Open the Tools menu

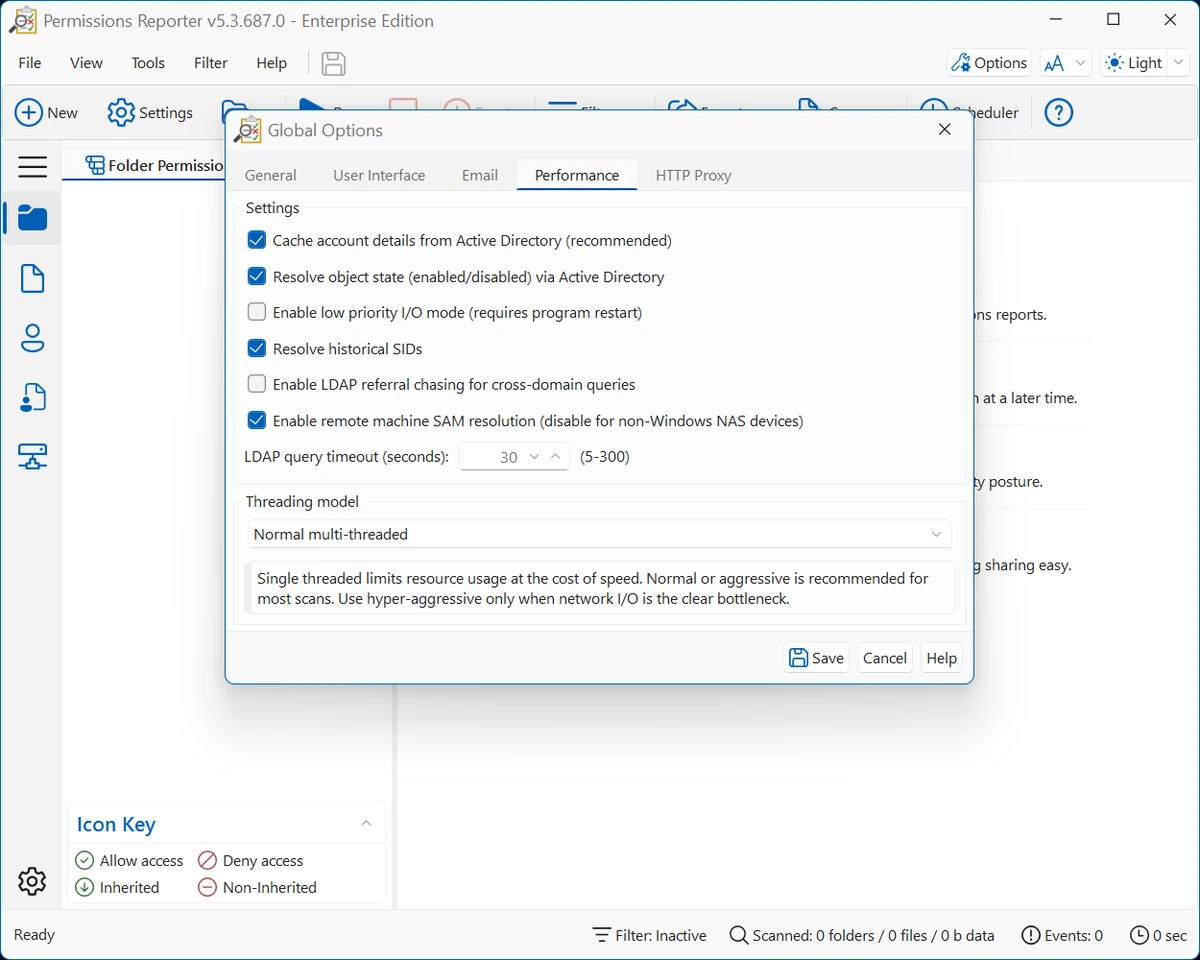click(148, 63)
